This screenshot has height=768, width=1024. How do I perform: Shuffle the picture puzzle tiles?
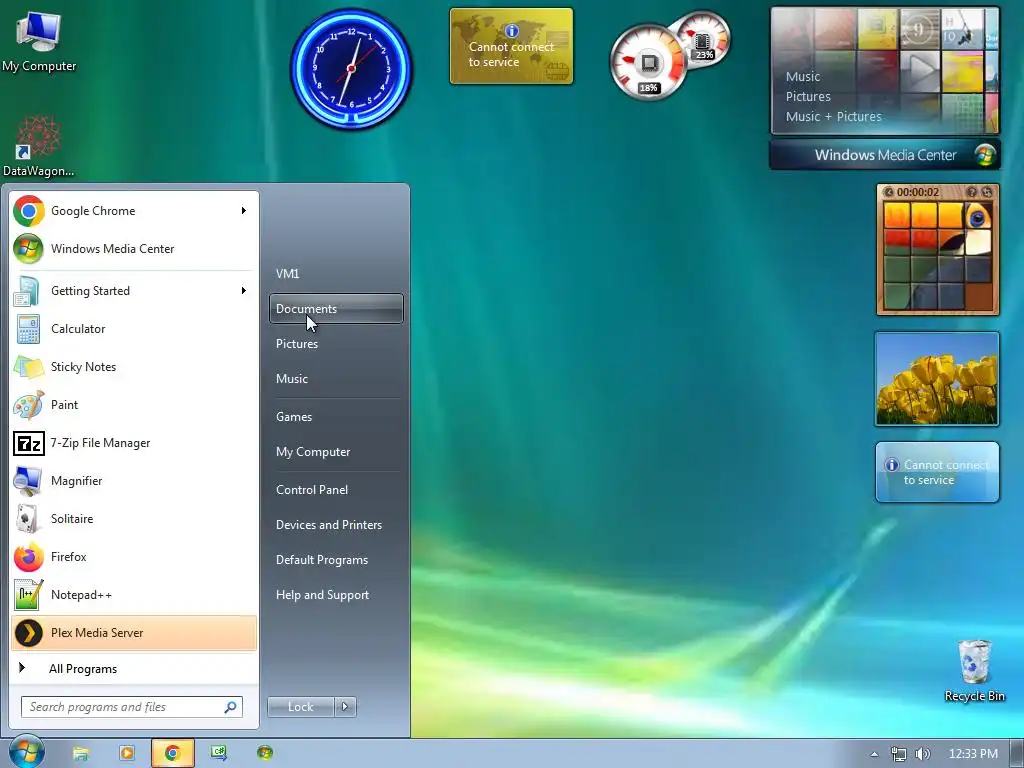(987, 192)
